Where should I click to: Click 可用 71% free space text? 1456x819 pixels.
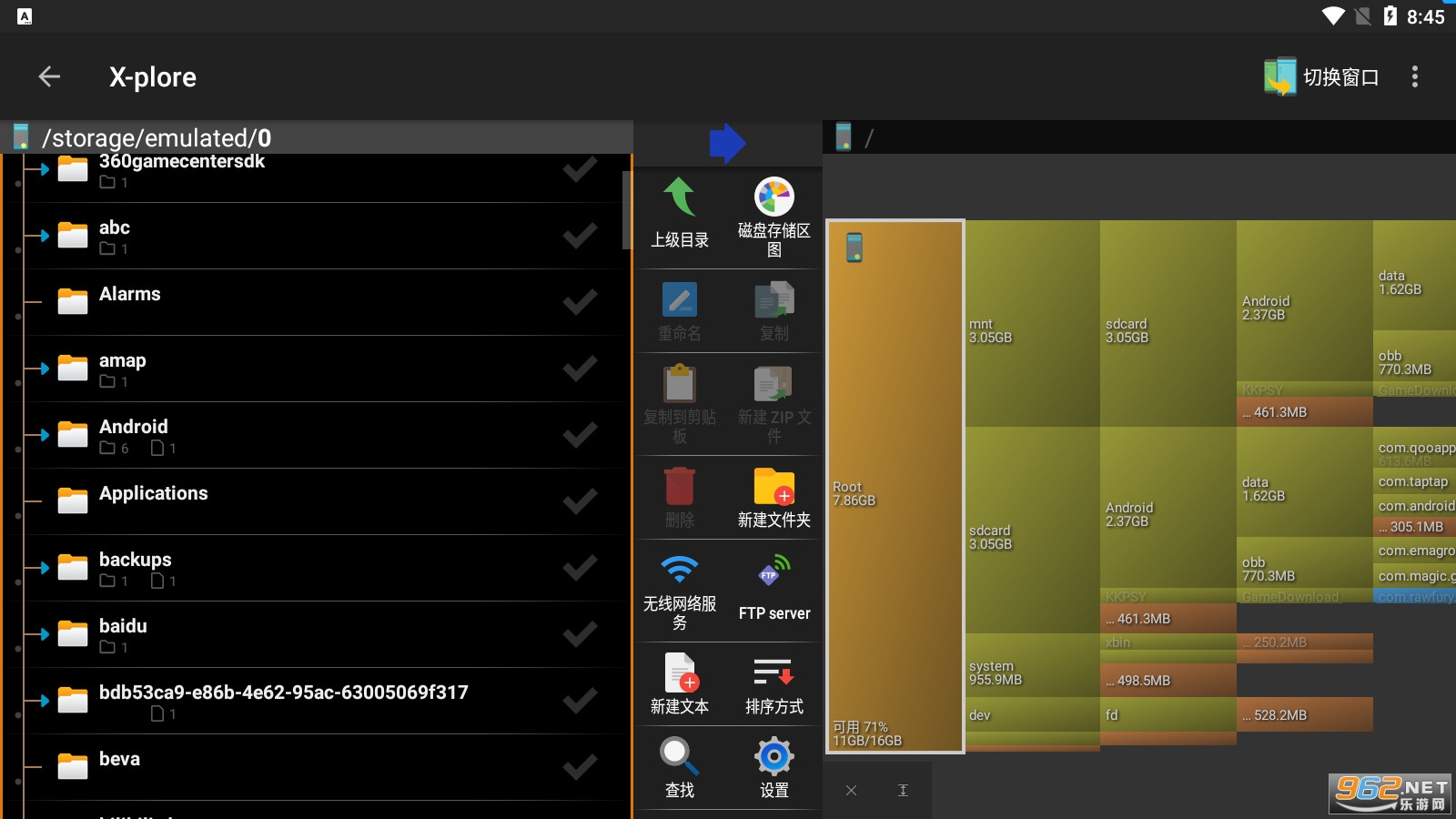click(x=860, y=727)
